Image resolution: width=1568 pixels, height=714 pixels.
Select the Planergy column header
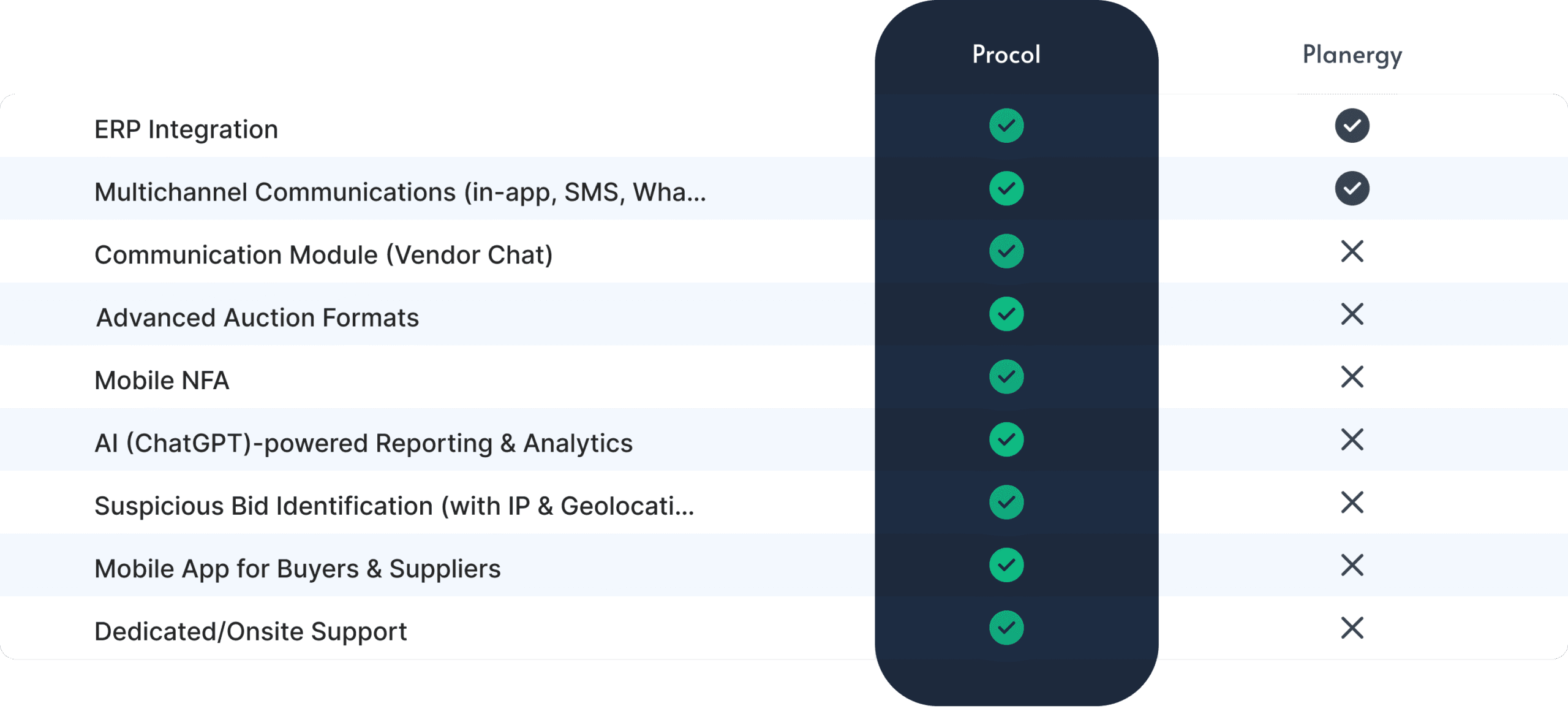point(1352,55)
